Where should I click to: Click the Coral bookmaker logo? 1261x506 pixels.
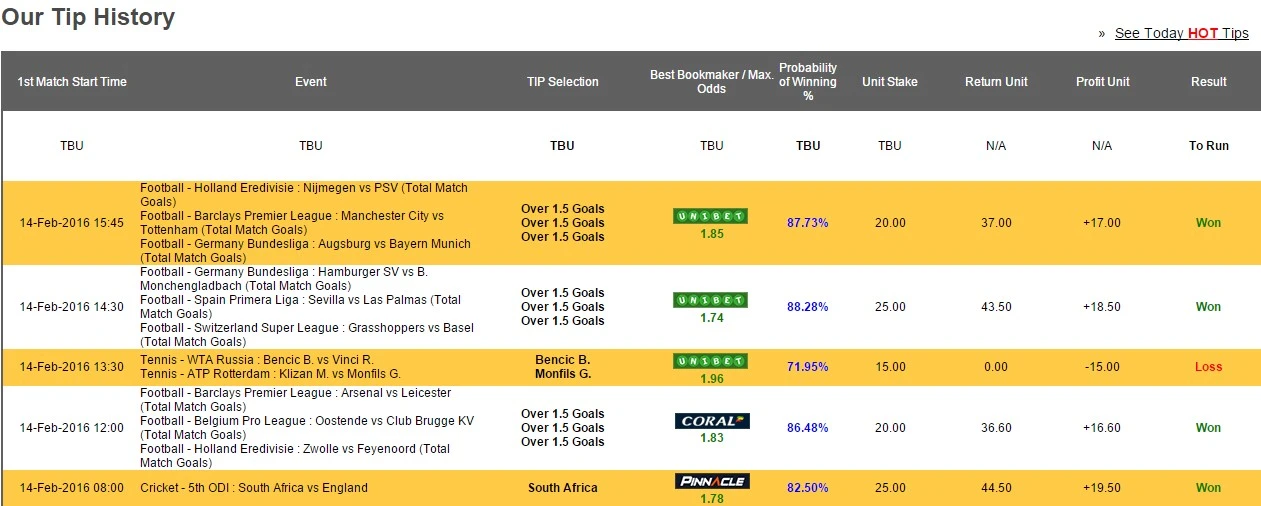[711, 421]
